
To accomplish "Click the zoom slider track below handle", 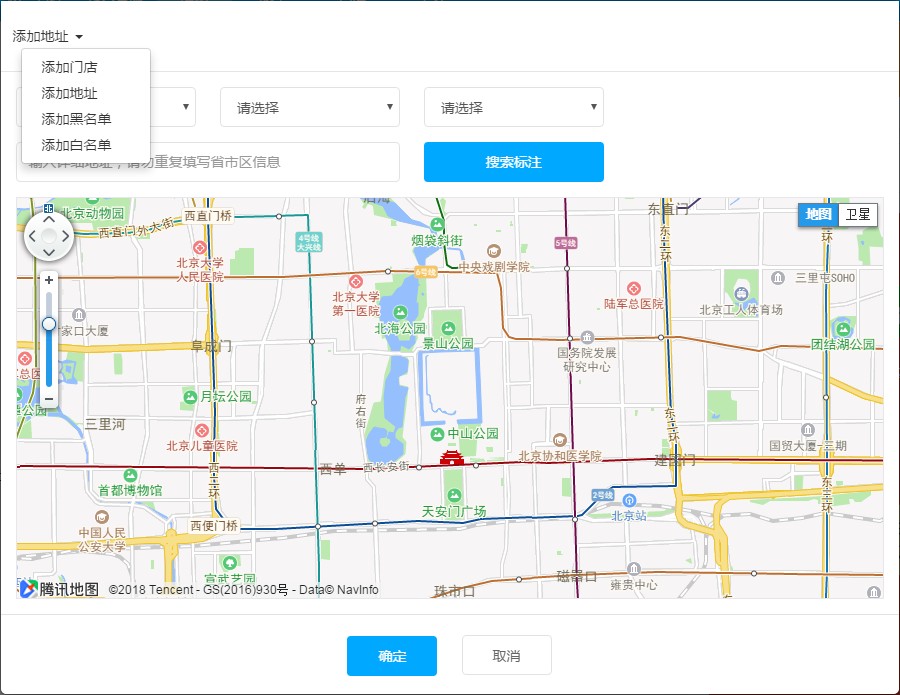I will click(x=49, y=360).
